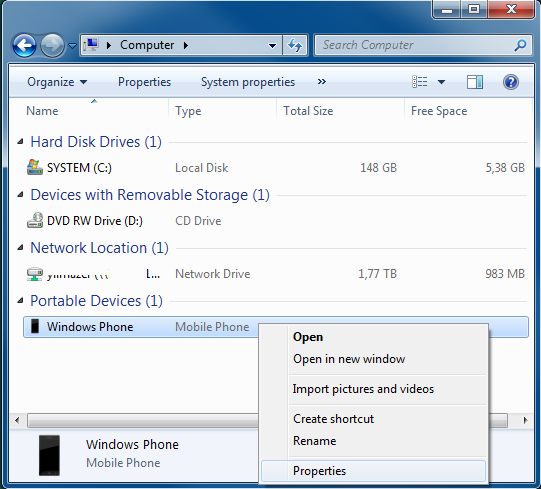541x489 pixels.
Task: Click the Hard Disk Drives (1) heading
Action: 96,142
